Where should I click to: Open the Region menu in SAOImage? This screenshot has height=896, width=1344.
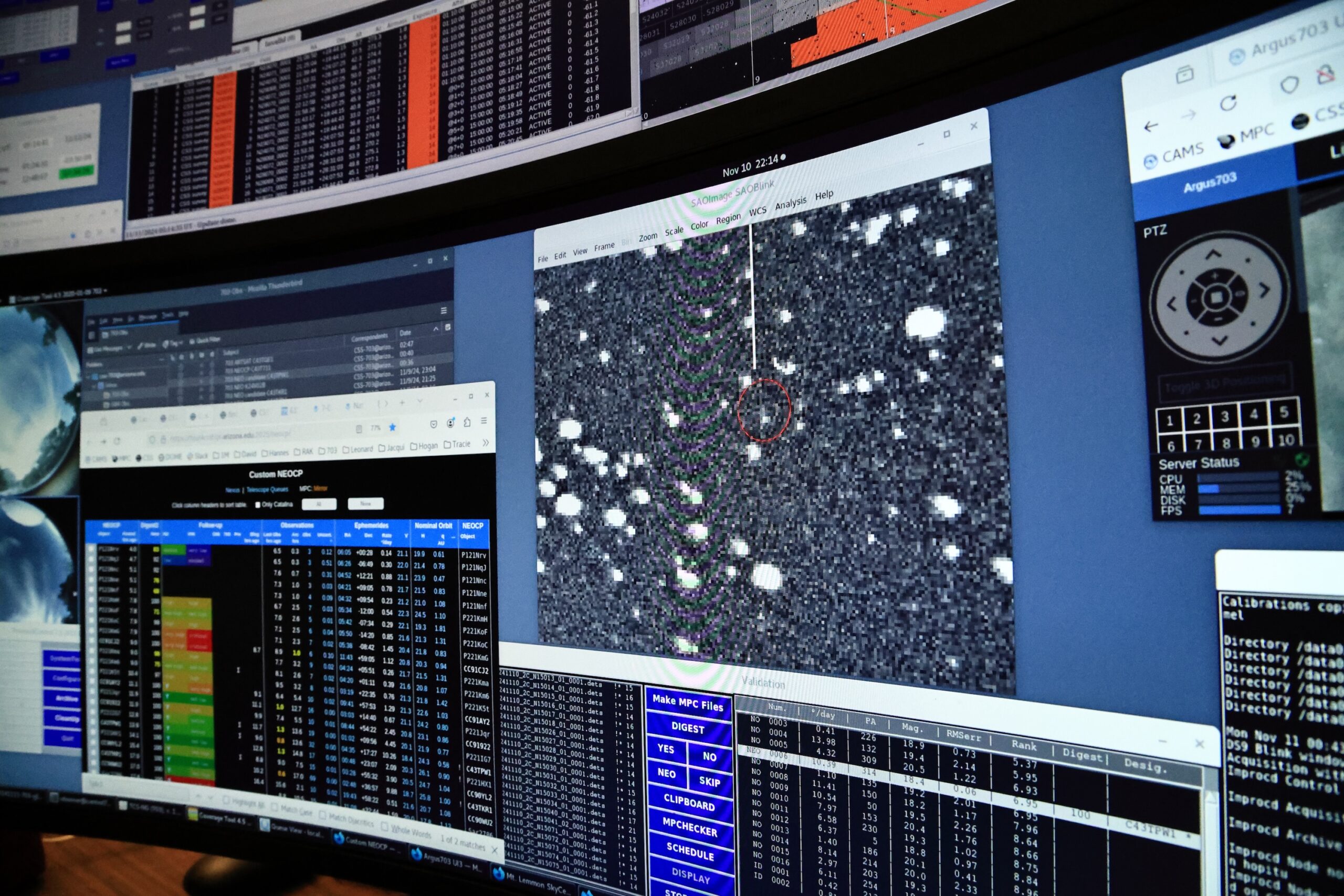728,219
